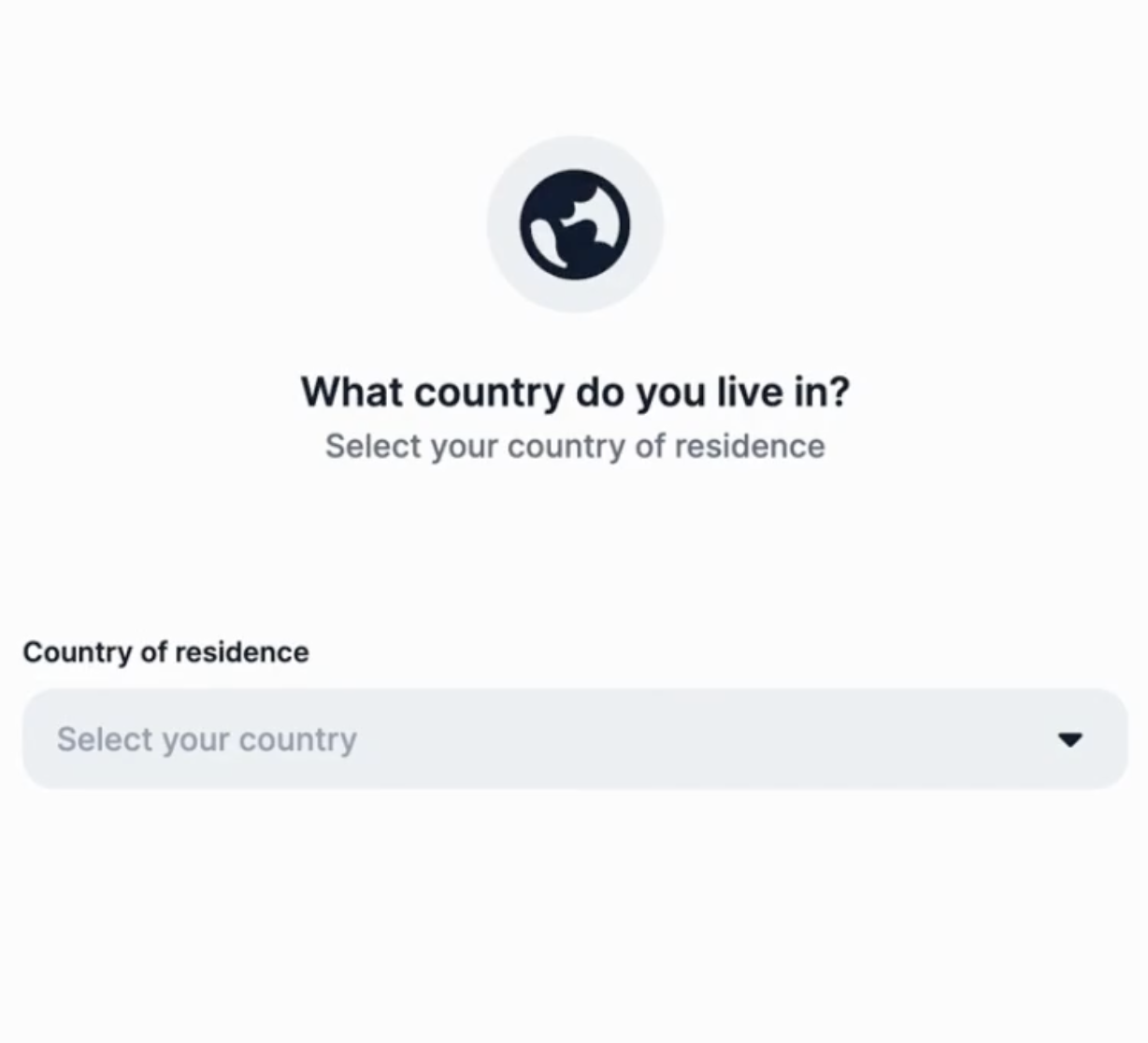Click inside the country selection field
Screen dimensions: 1148x1043
coord(574,738)
